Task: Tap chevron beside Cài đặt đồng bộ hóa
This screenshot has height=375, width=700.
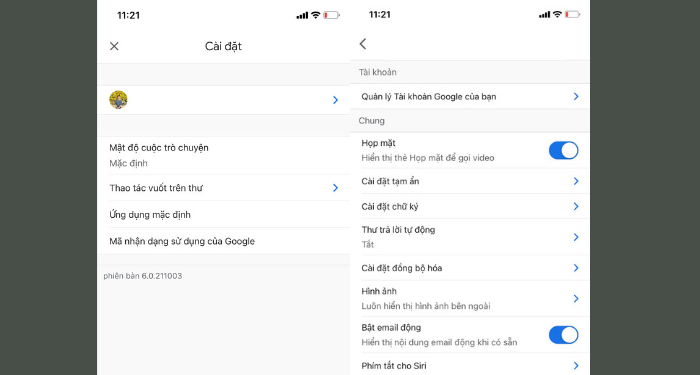Action: (576, 268)
